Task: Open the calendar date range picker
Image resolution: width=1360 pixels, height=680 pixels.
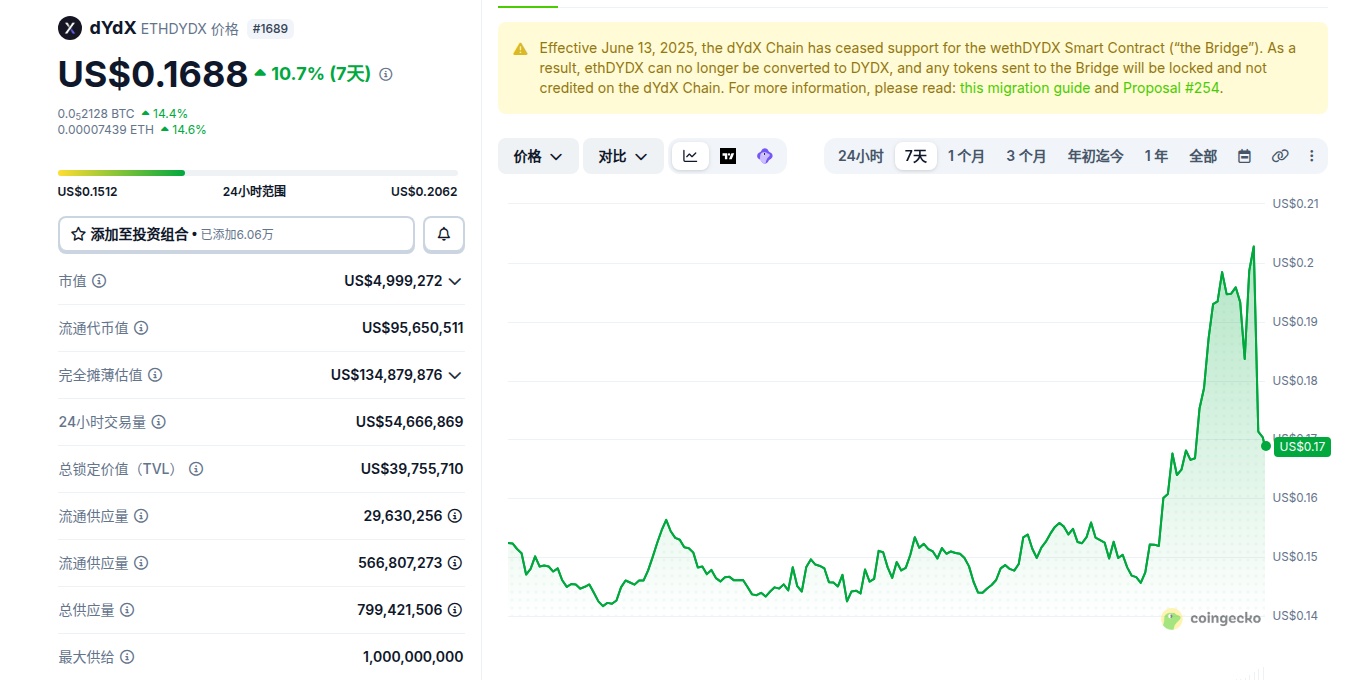Action: 1244,156
